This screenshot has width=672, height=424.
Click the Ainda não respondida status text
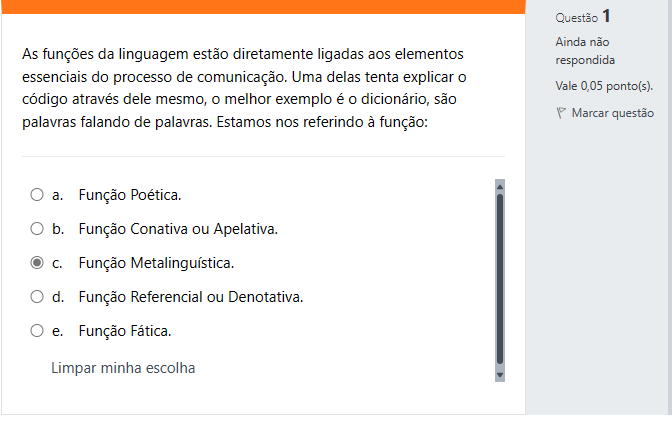(585, 51)
